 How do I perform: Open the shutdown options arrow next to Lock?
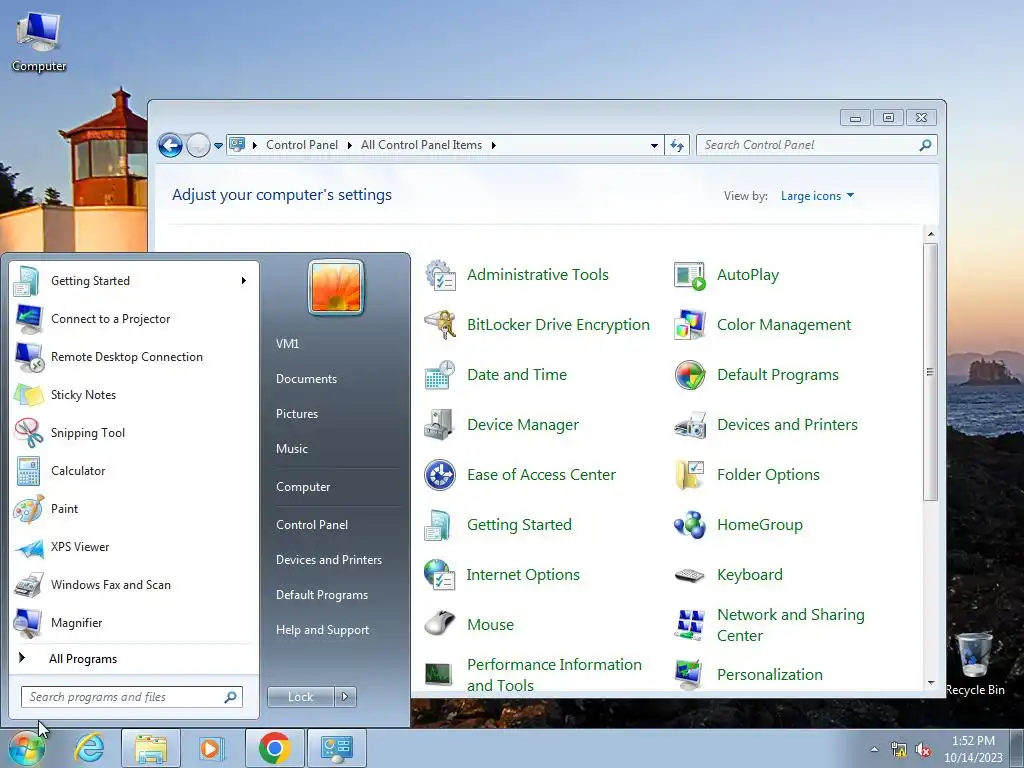click(345, 697)
